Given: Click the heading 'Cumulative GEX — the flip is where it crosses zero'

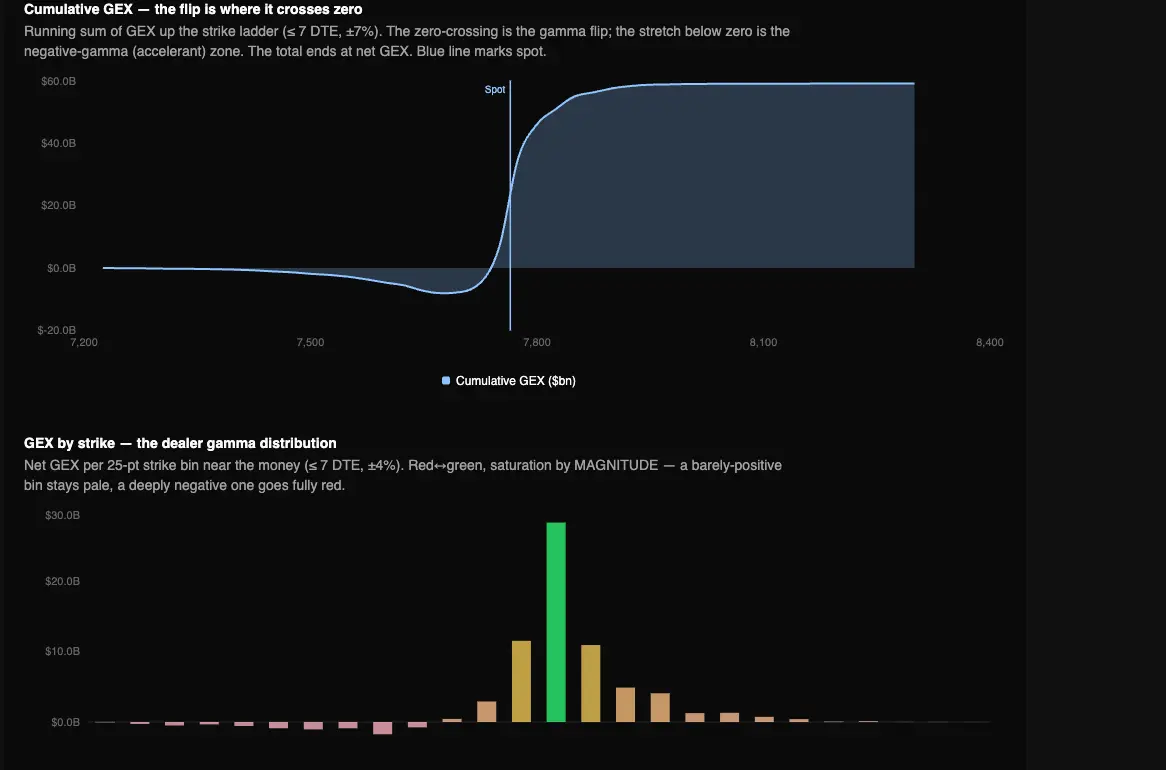Looking at the screenshot, I should tap(193, 10).
